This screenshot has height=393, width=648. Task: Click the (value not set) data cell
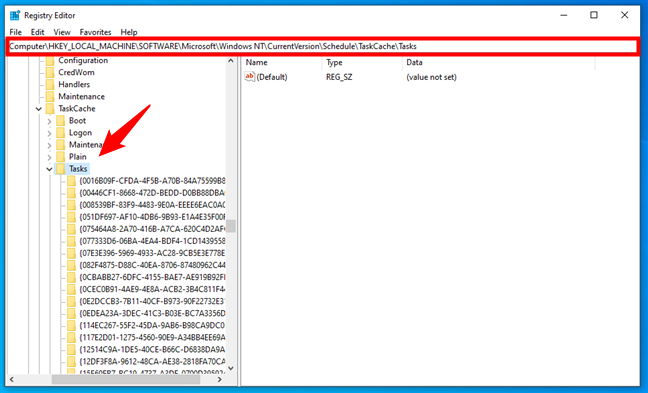click(431, 77)
